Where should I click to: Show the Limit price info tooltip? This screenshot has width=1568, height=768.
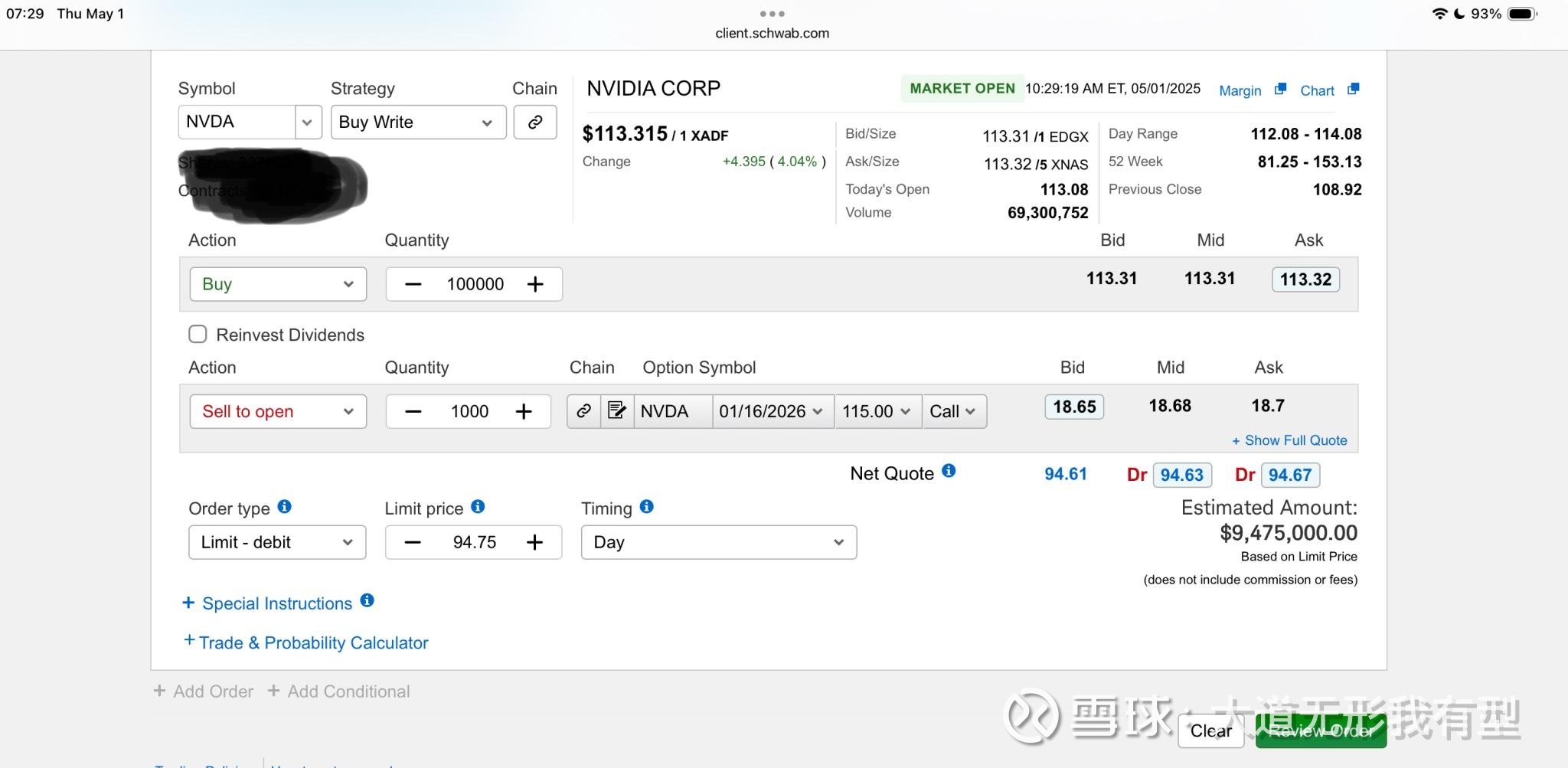click(478, 506)
